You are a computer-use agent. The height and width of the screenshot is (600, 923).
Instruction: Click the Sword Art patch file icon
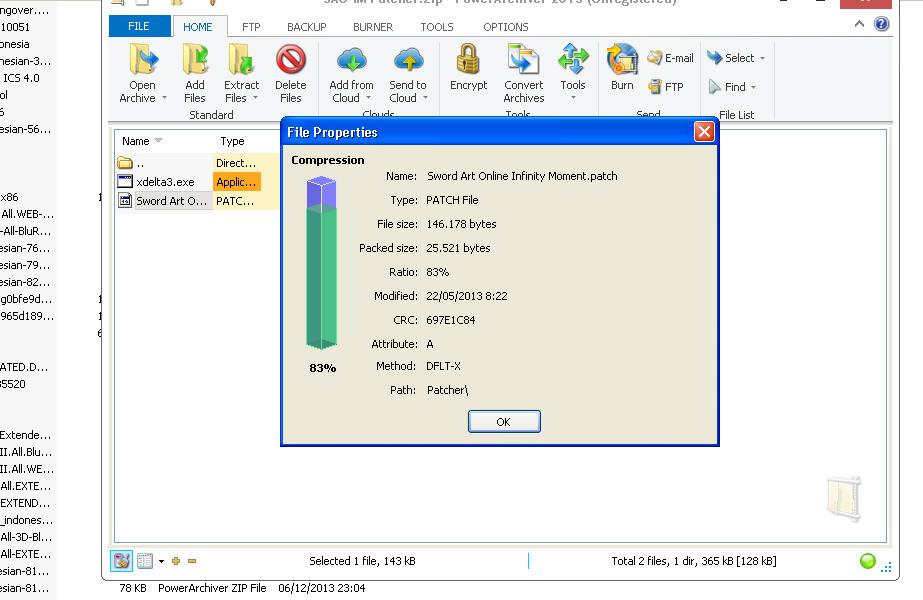click(125, 201)
